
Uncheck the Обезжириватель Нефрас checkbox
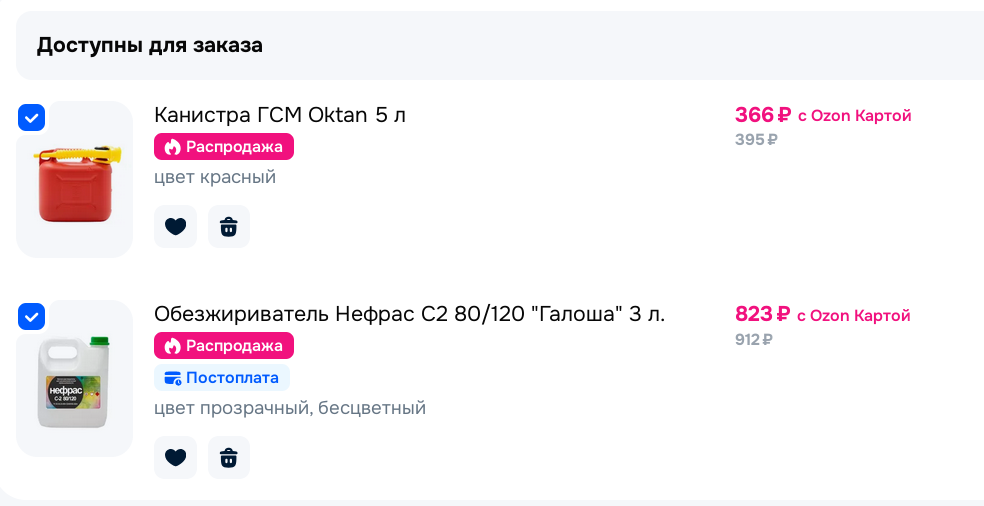[32, 317]
